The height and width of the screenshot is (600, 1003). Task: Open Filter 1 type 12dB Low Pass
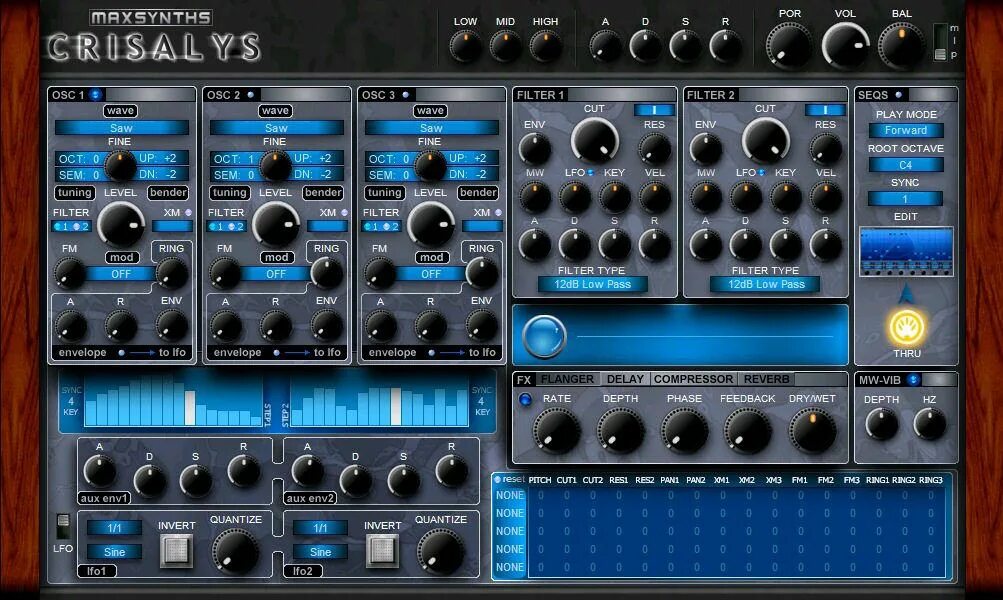tap(592, 285)
